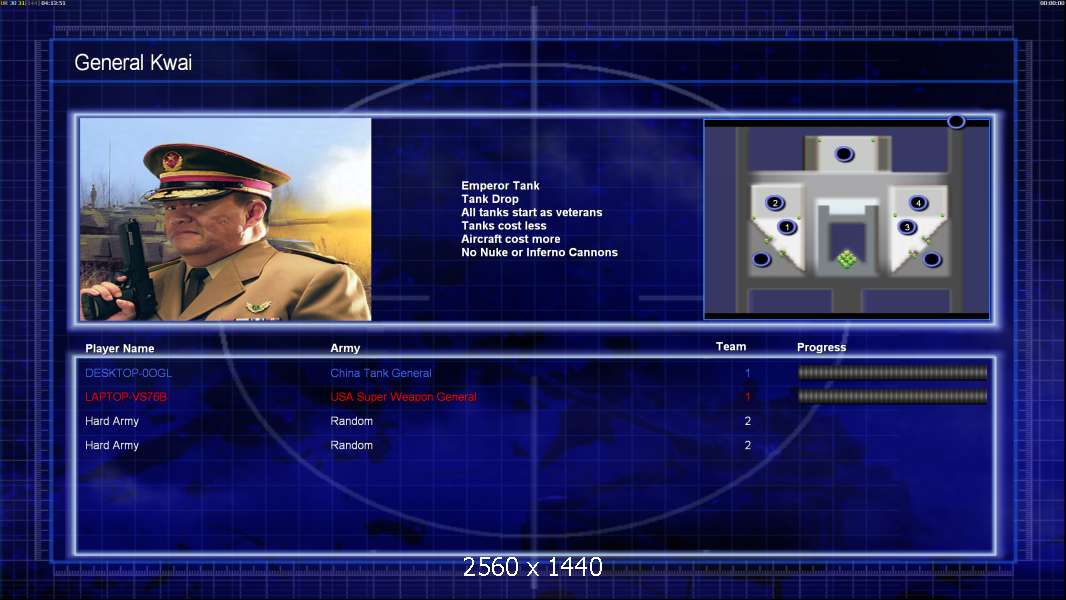Click the Player Name column header
The image size is (1066, 600).
click(x=120, y=349)
